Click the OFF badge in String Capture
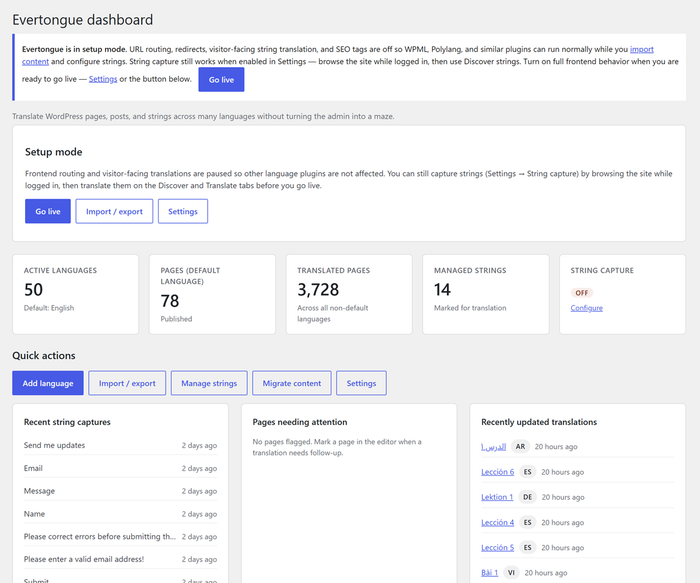The width and height of the screenshot is (700, 583). 581,293
